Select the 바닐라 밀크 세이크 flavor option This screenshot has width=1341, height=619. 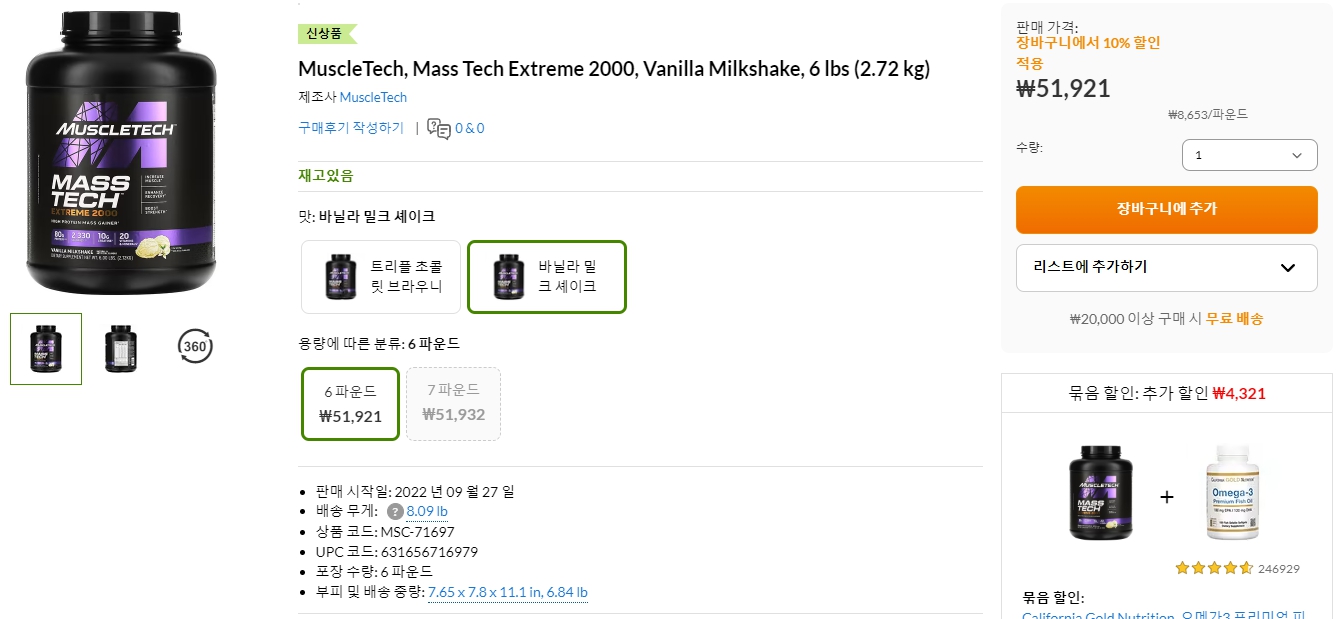click(546, 276)
